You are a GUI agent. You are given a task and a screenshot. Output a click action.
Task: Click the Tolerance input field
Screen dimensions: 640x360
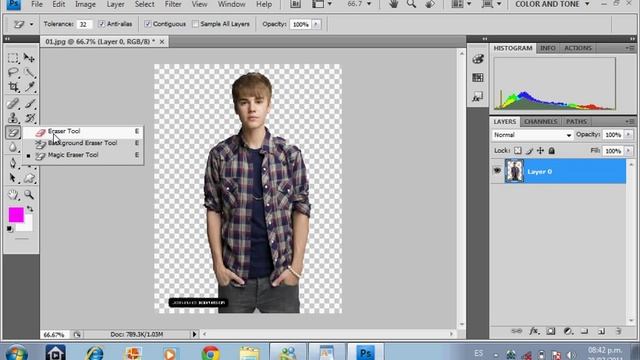84,24
